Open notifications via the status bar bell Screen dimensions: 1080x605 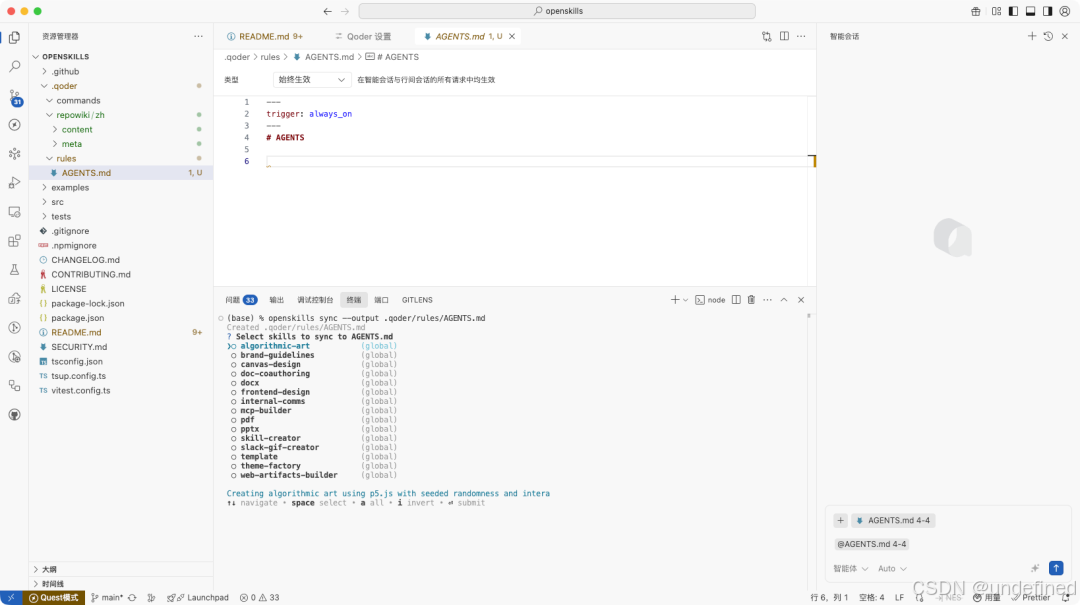coord(1064,597)
